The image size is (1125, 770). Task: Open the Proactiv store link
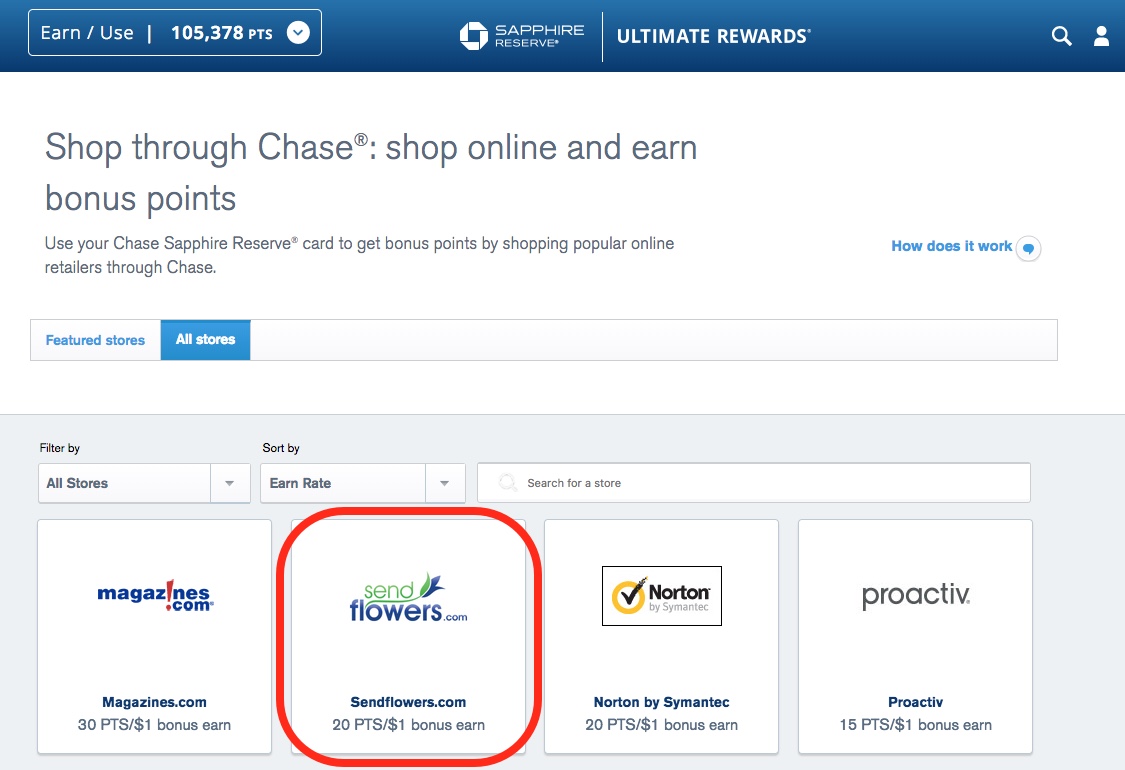915,702
